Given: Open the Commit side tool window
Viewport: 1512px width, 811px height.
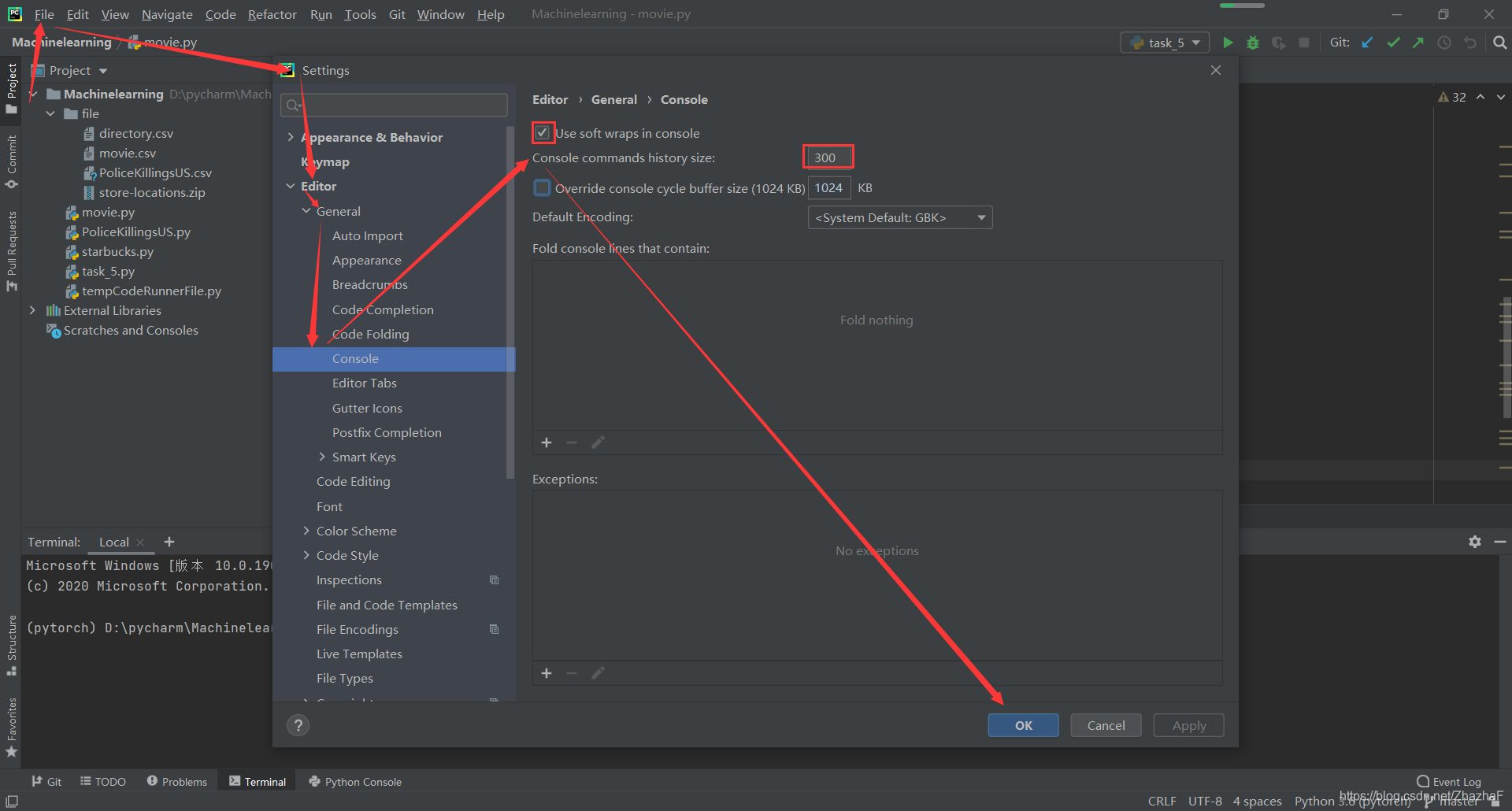Looking at the screenshot, I should tap(12, 161).
